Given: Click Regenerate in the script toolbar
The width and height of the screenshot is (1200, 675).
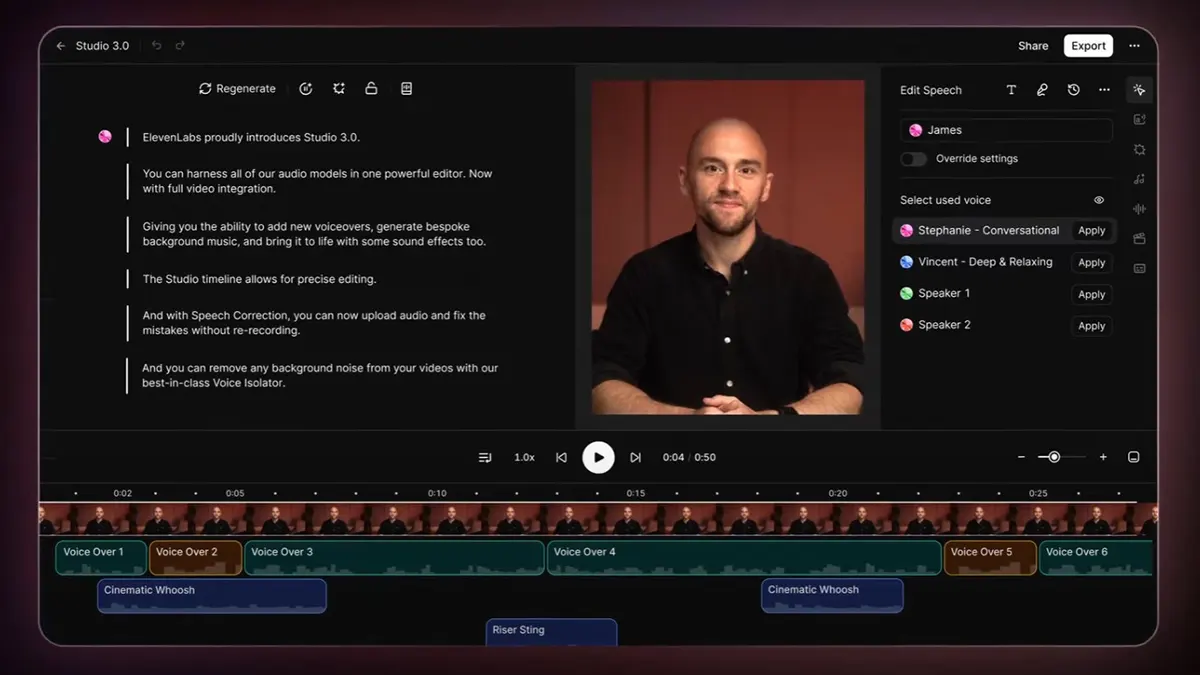Looking at the screenshot, I should point(237,89).
